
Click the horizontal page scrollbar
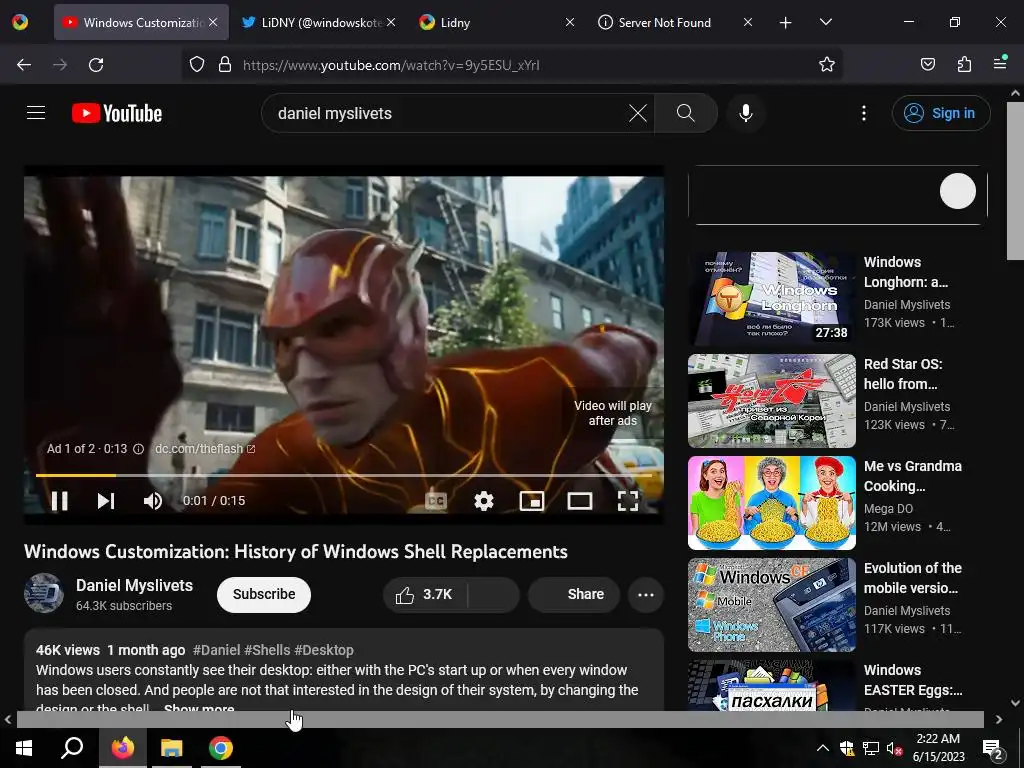(x=500, y=719)
